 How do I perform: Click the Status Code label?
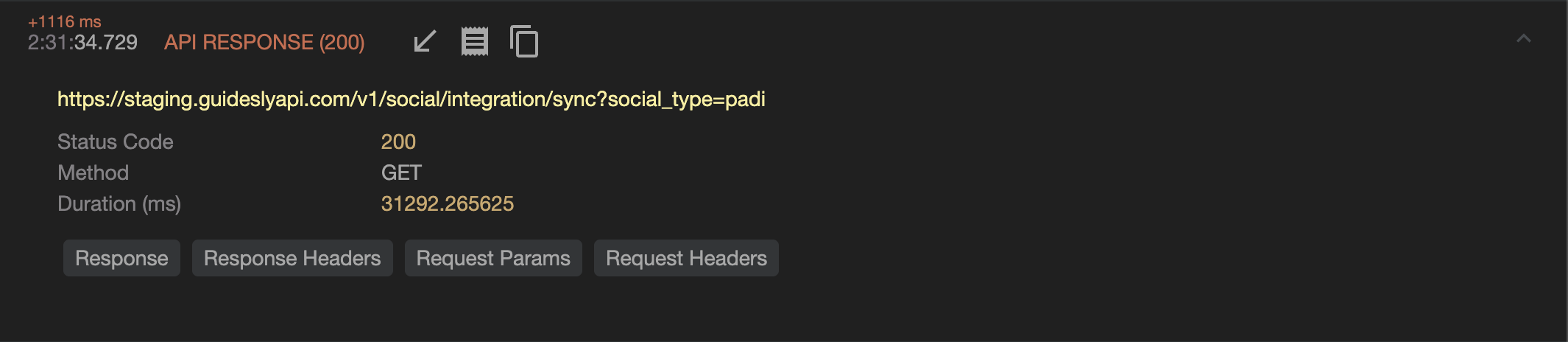(x=116, y=142)
